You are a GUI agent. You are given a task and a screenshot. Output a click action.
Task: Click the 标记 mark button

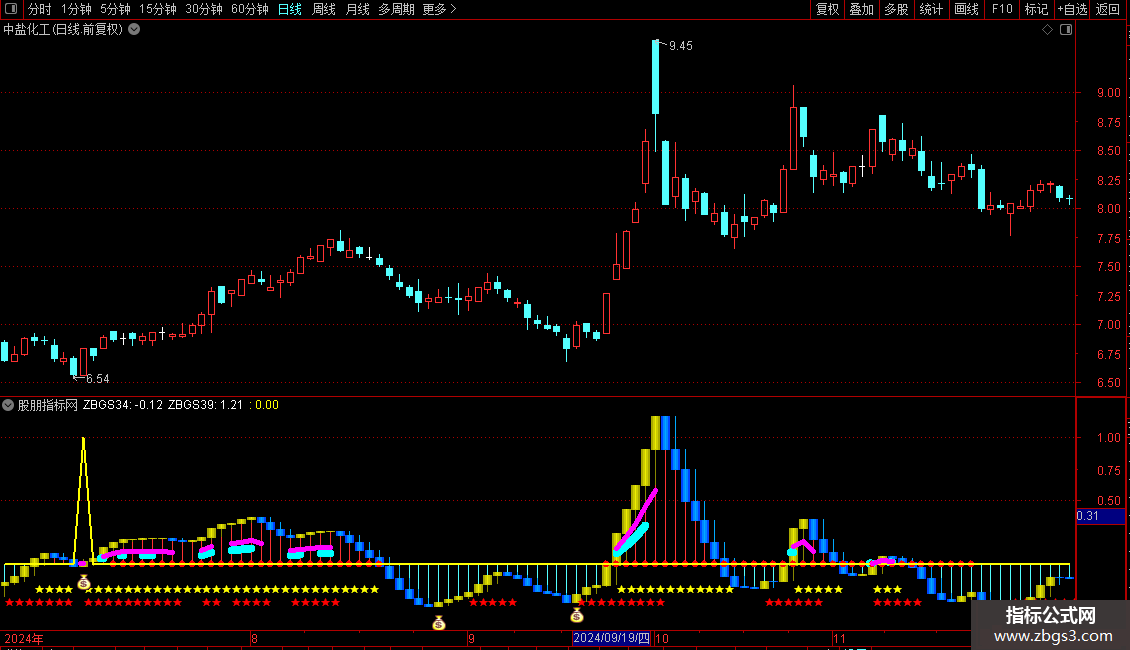point(1036,9)
